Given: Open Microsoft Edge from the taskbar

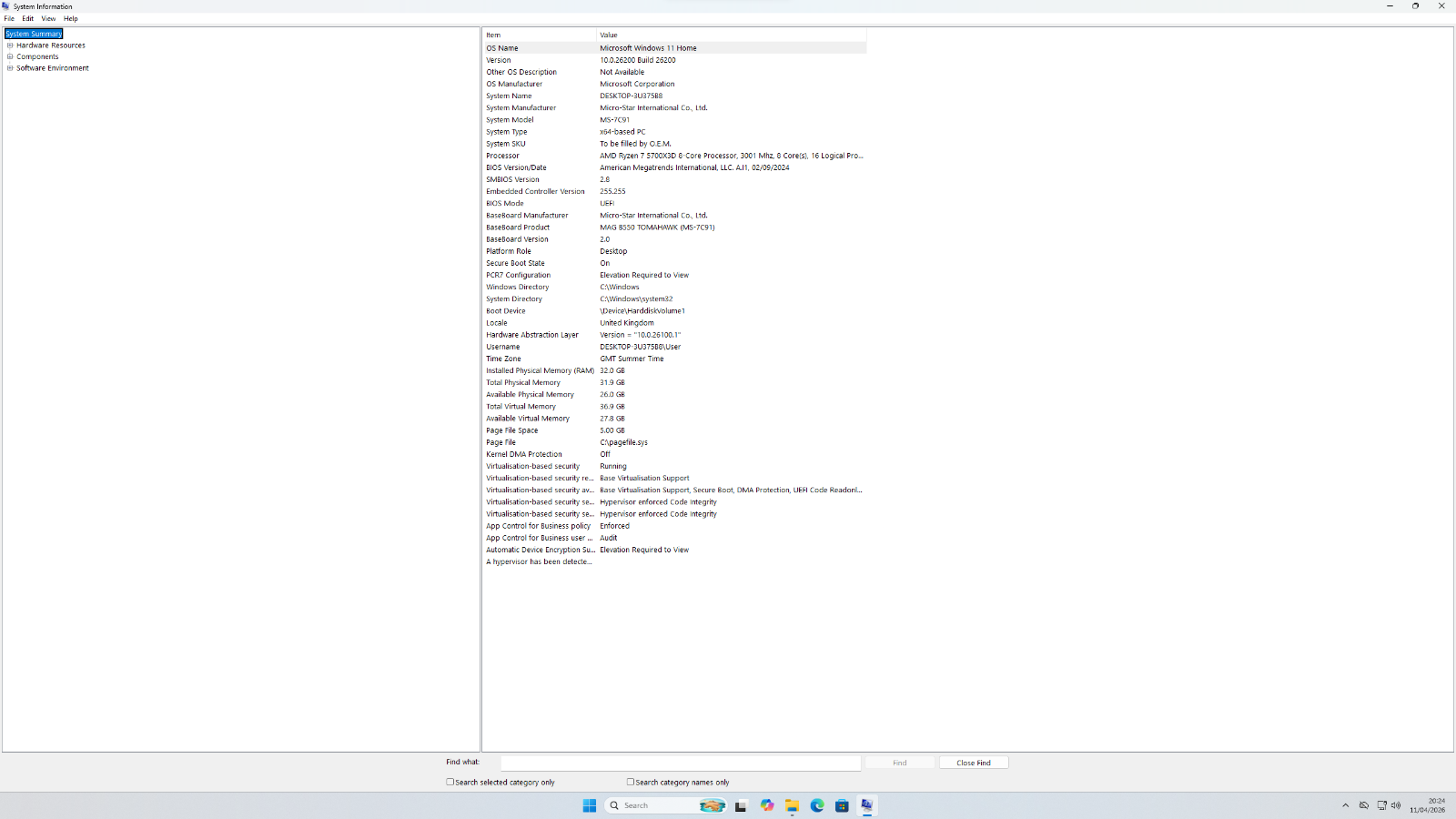Looking at the screenshot, I should point(817,805).
